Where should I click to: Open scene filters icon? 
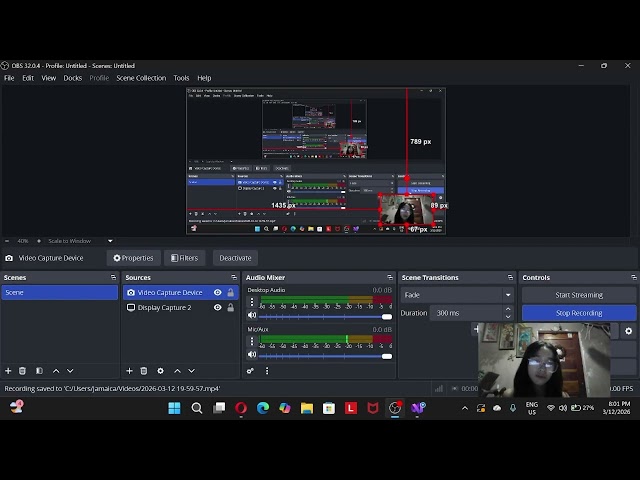[39, 371]
